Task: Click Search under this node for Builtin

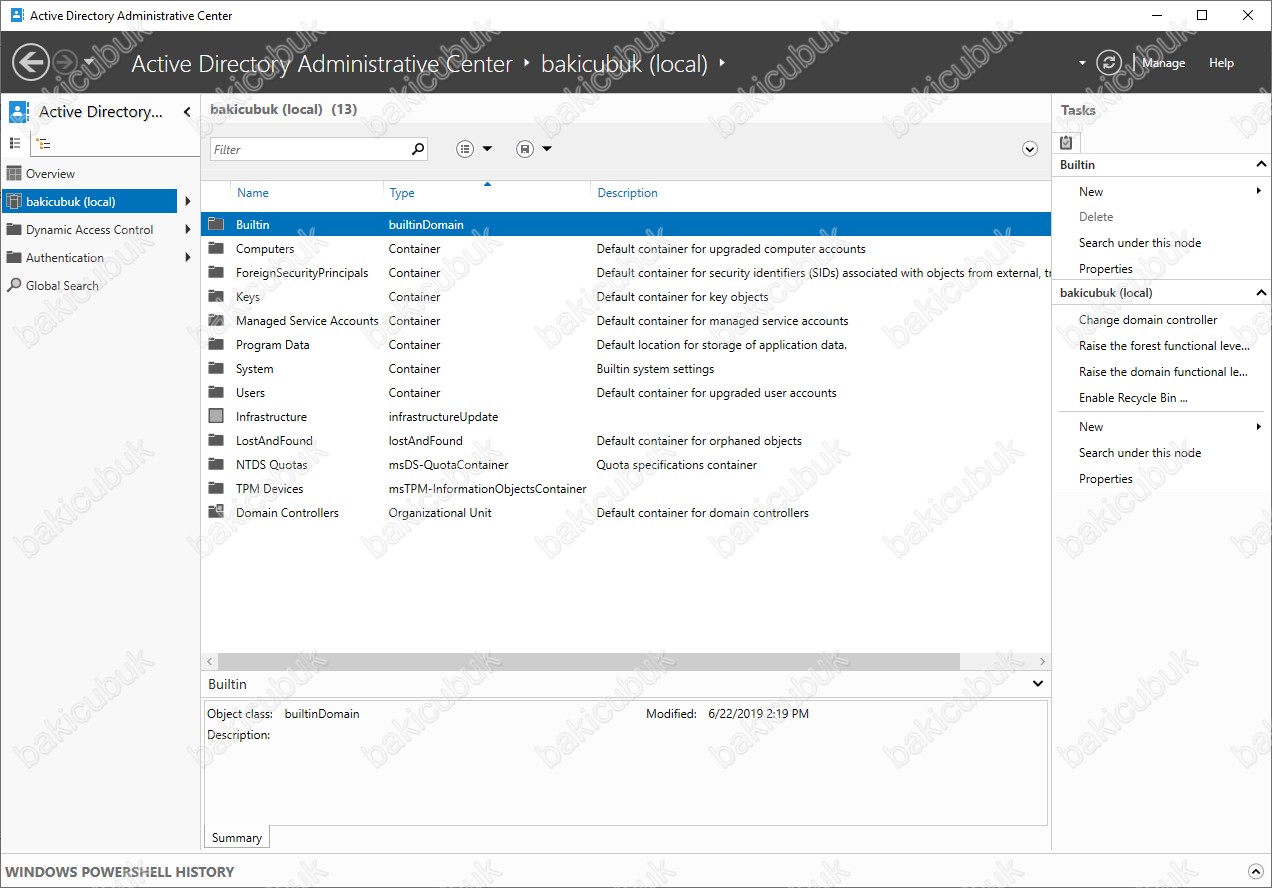Action: click(x=1140, y=243)
